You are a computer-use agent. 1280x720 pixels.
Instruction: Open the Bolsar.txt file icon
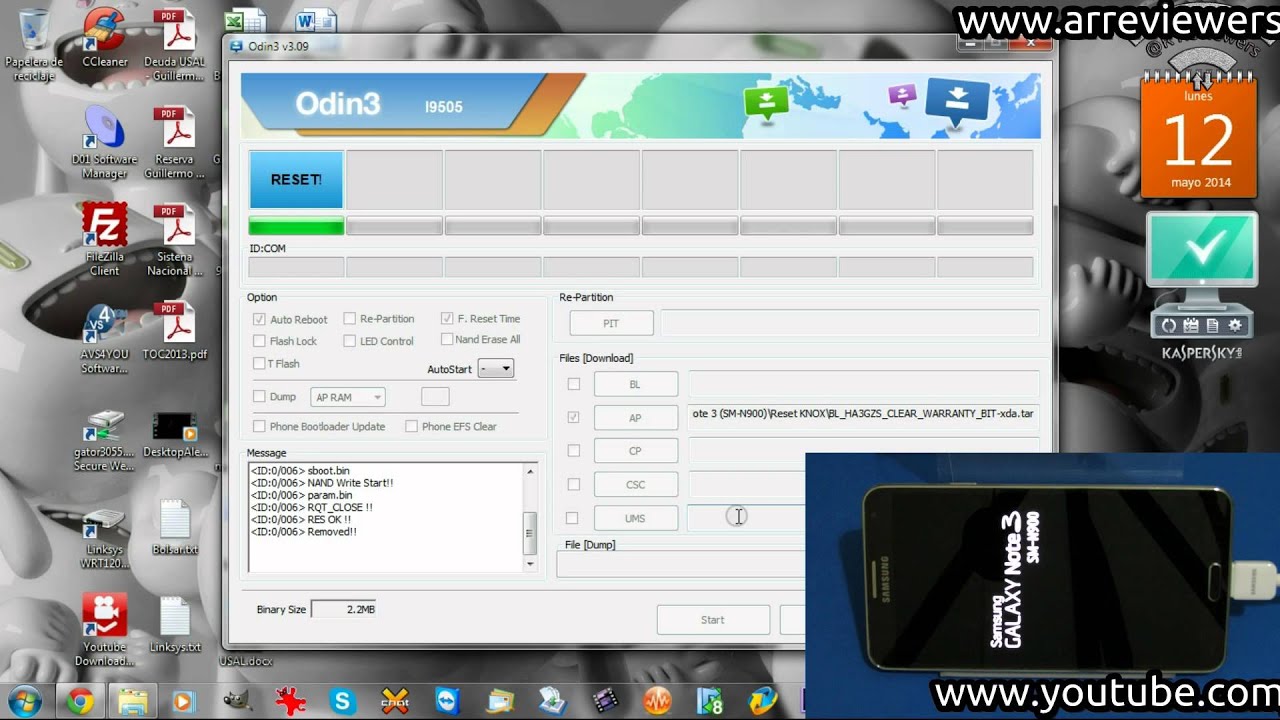point(174,528)
